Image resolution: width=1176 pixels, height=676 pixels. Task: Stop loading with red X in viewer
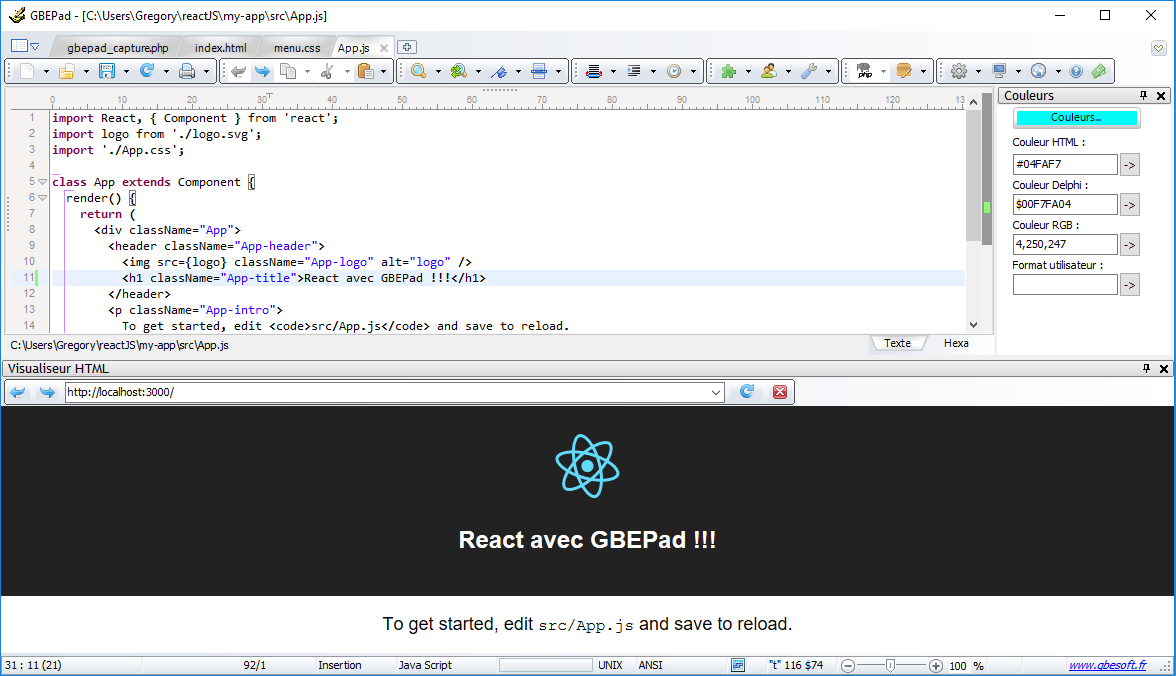tap(780, 392)
